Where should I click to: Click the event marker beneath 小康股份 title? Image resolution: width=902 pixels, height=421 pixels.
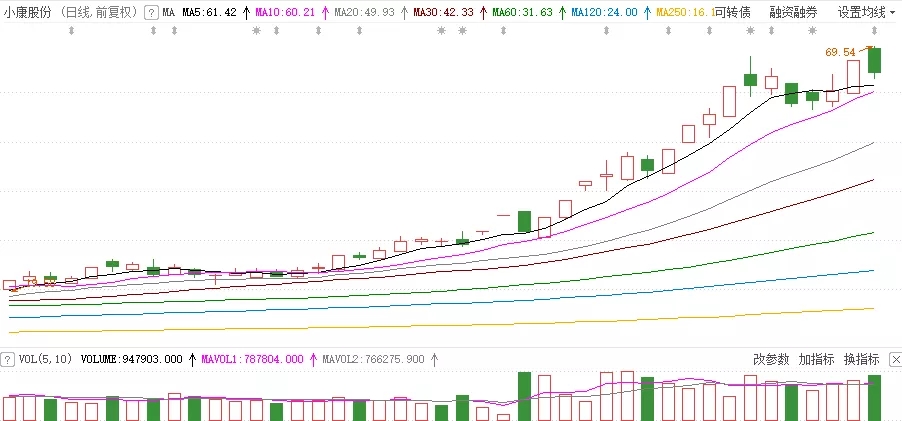pos(71,31)
